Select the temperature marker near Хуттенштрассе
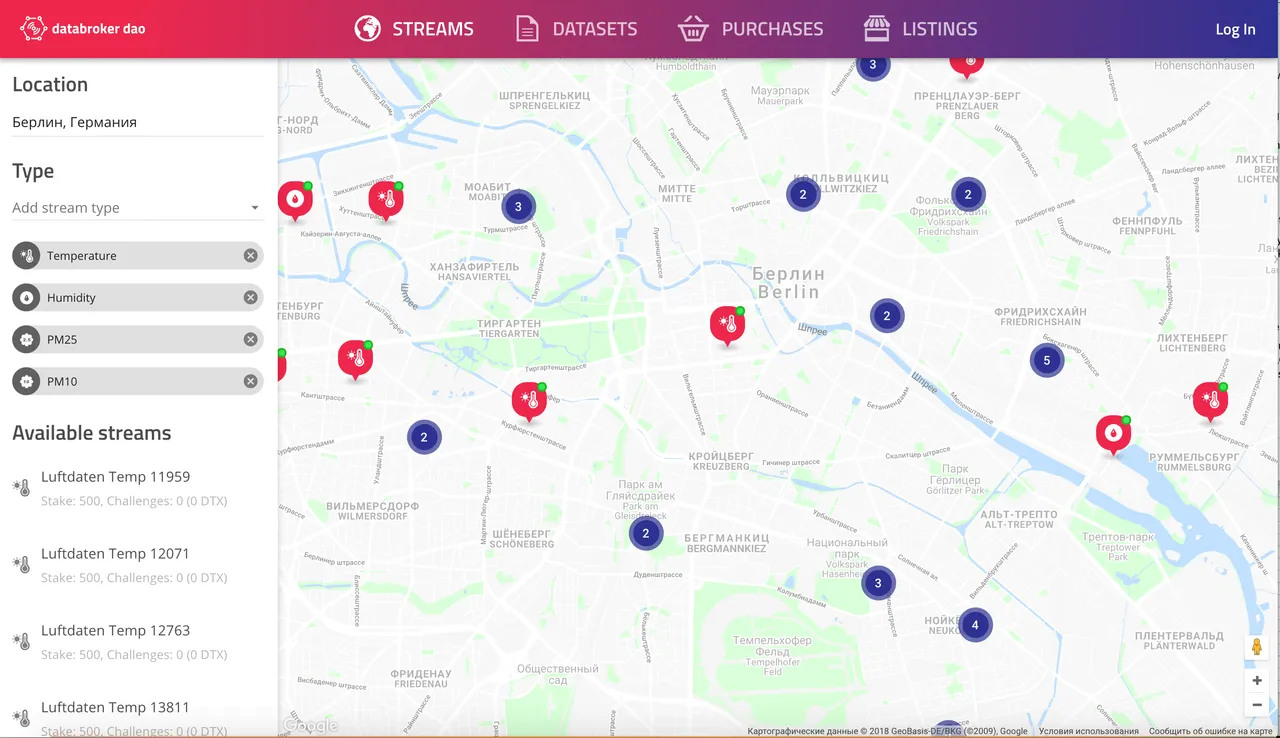This screenshot has height=738, width=1280. pyautogui.click(x=386, y=201)
